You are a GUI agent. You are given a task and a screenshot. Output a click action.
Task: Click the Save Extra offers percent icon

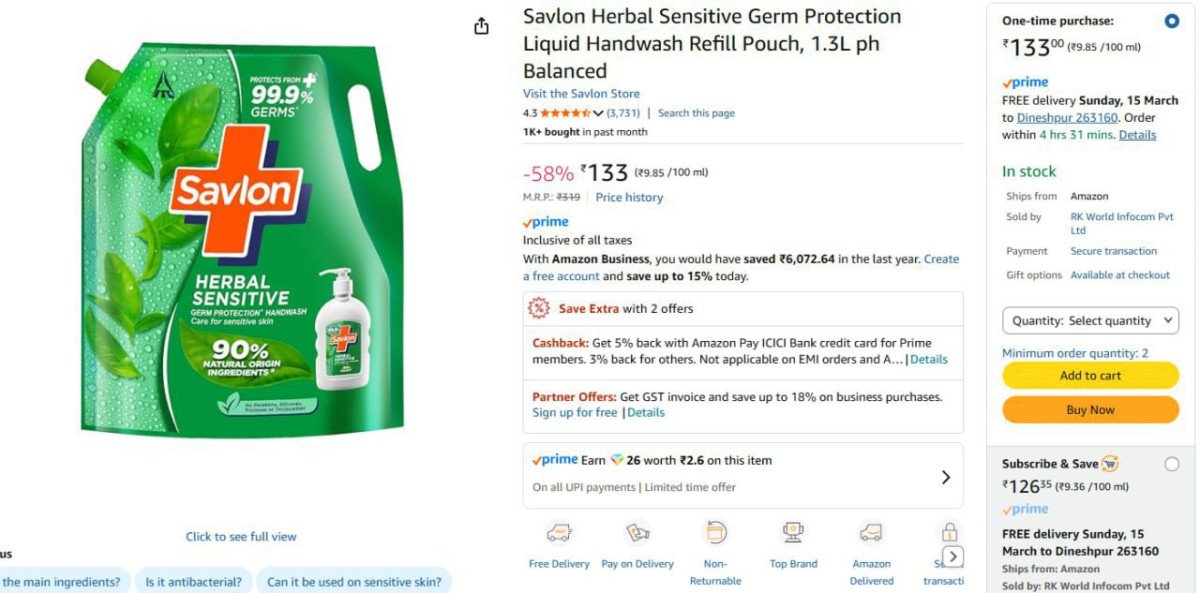[538, 308]
